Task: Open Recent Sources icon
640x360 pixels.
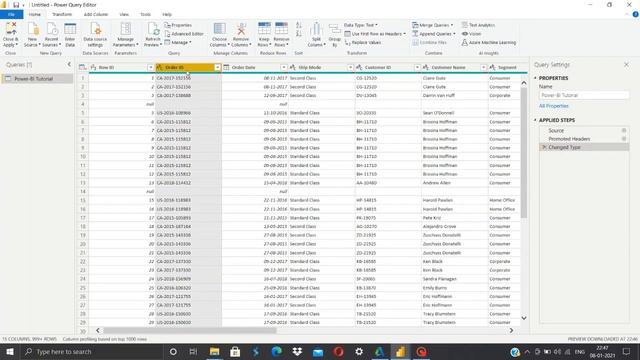Action: tap(51, 30)
